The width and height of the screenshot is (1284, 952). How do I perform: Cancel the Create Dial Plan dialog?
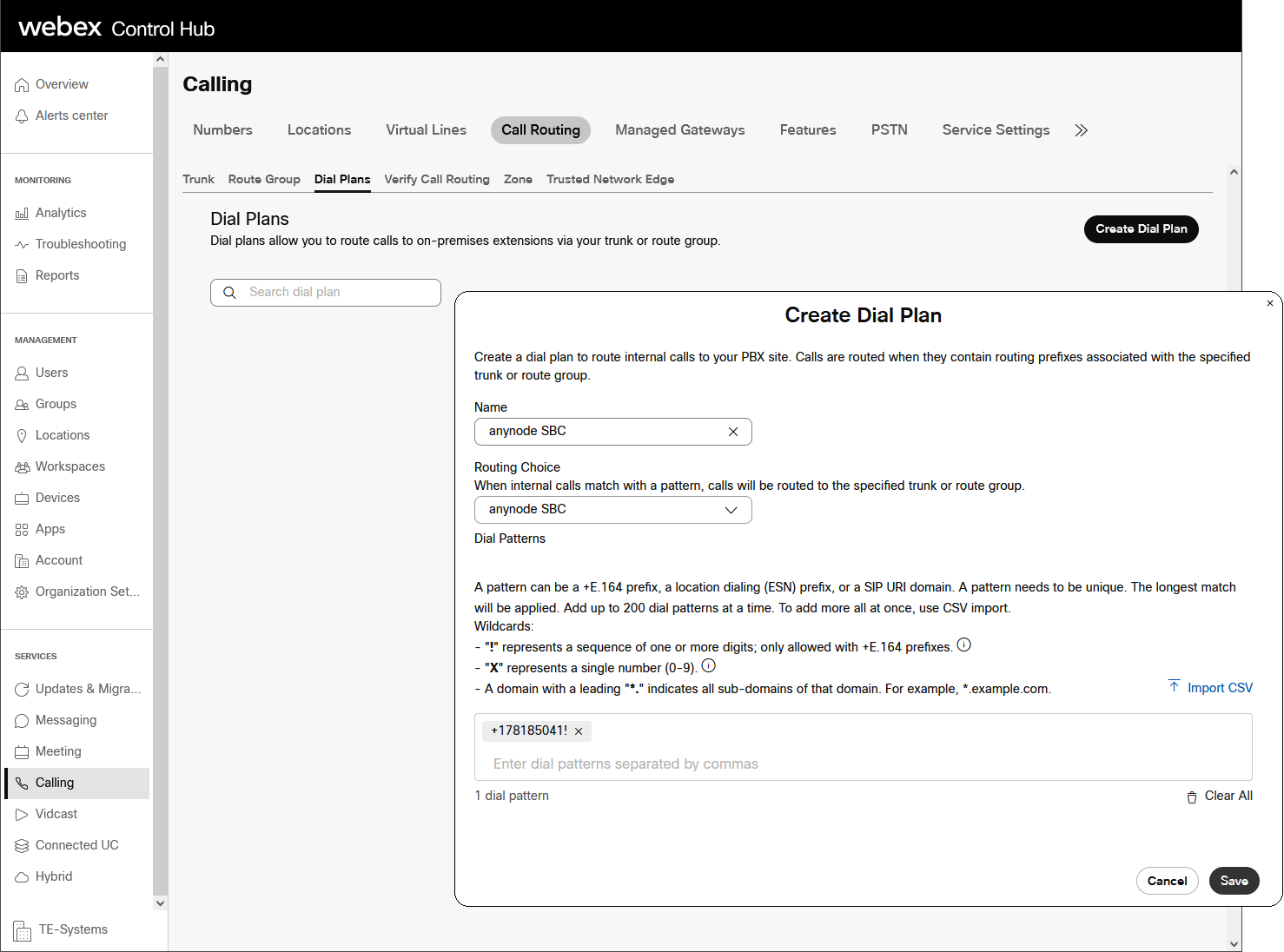click(1168, 881)
